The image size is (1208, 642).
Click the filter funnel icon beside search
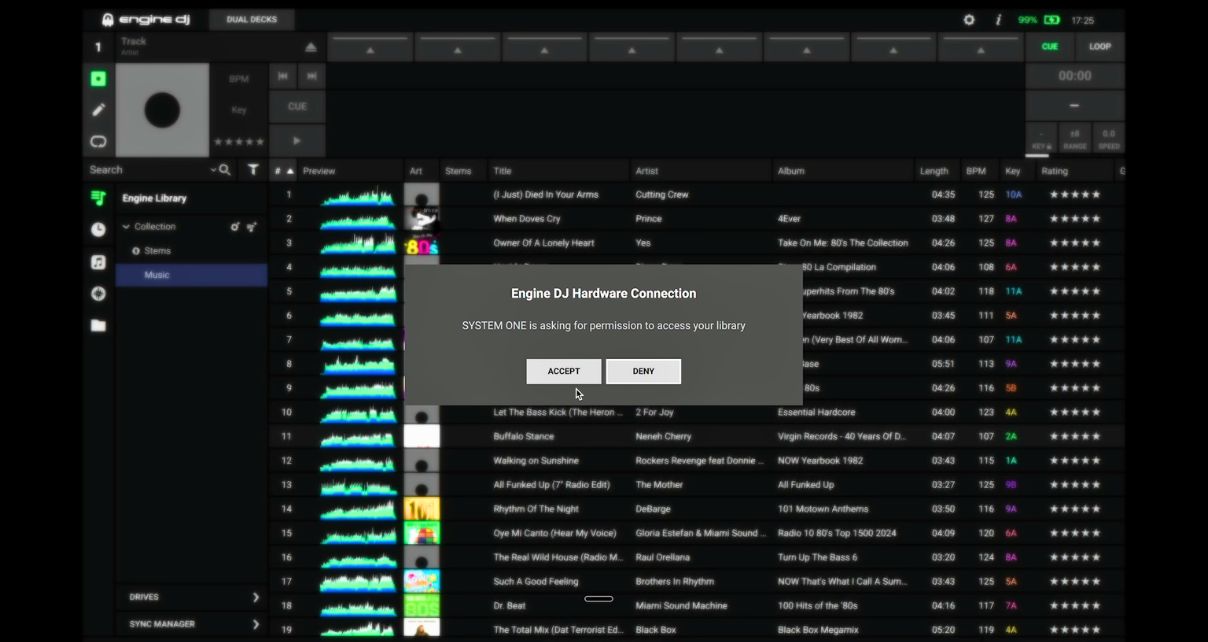253,170
